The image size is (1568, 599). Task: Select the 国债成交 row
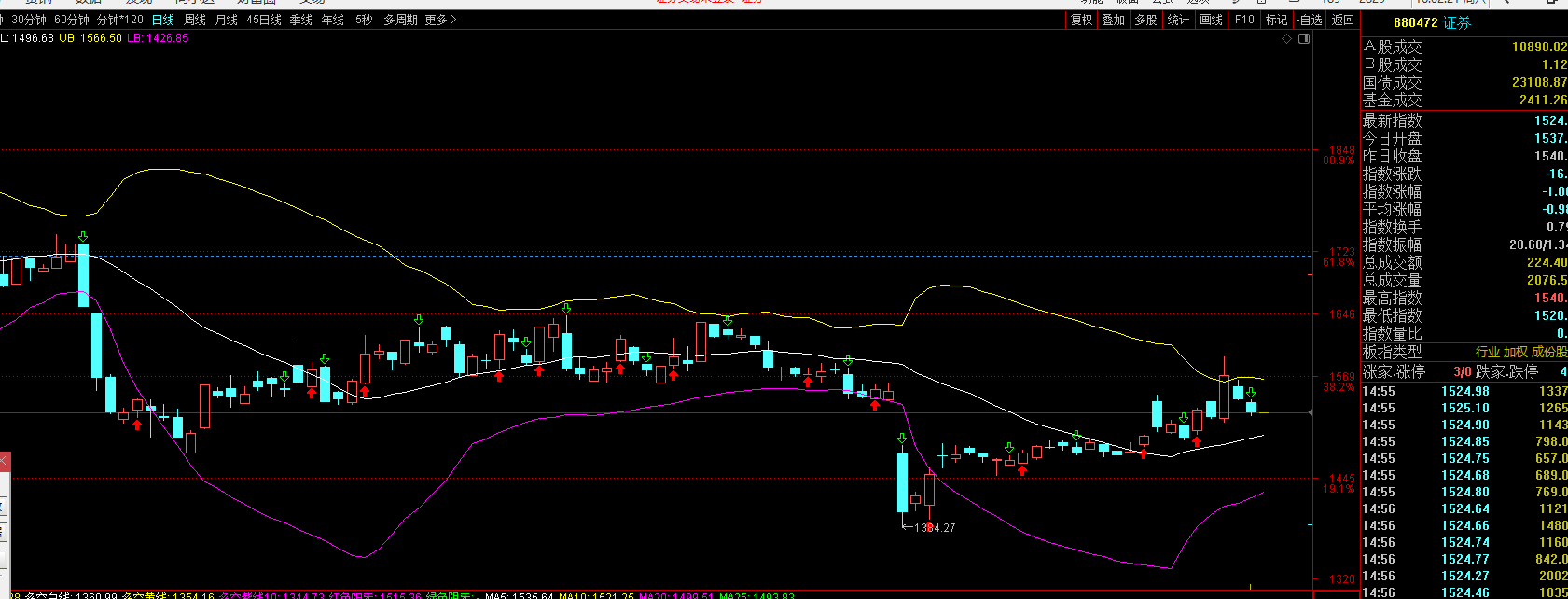coord(1464,82)
